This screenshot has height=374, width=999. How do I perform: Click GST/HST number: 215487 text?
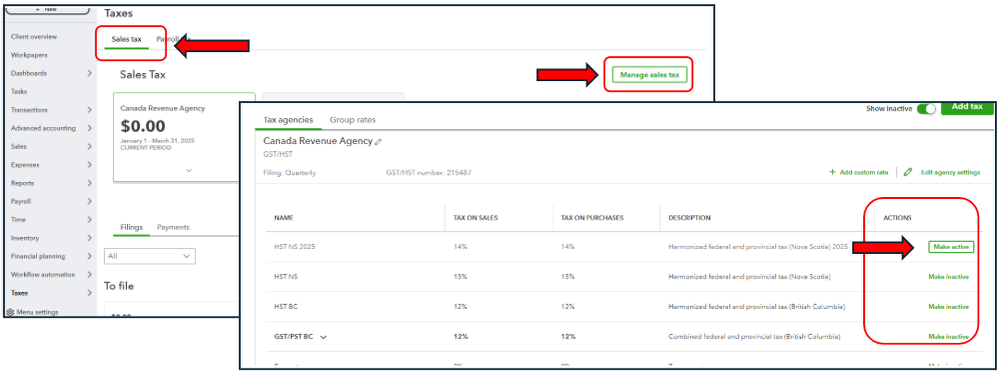[x=429, y=173]
